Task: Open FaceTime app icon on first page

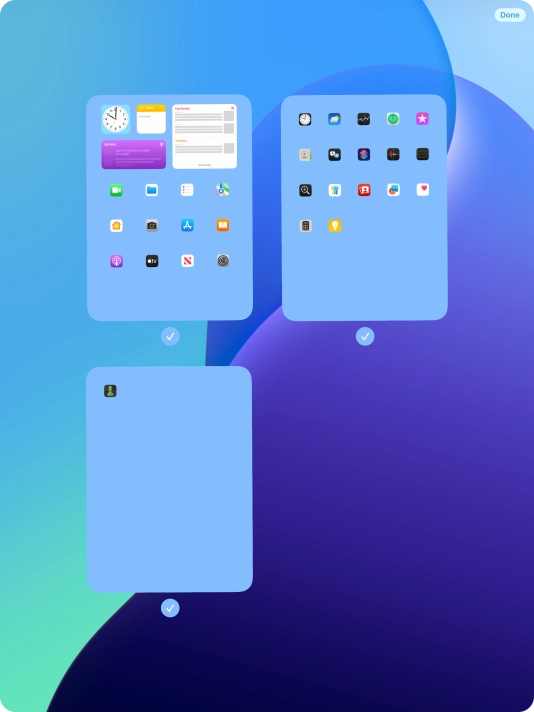Action: pos(116,190)
